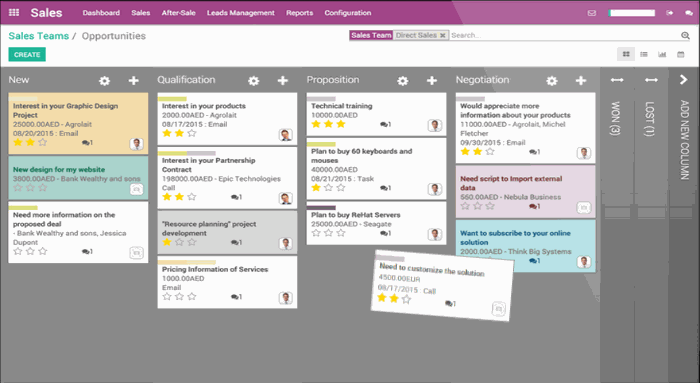Click yellow tag on keyboards and mouses card

(321, 144)
